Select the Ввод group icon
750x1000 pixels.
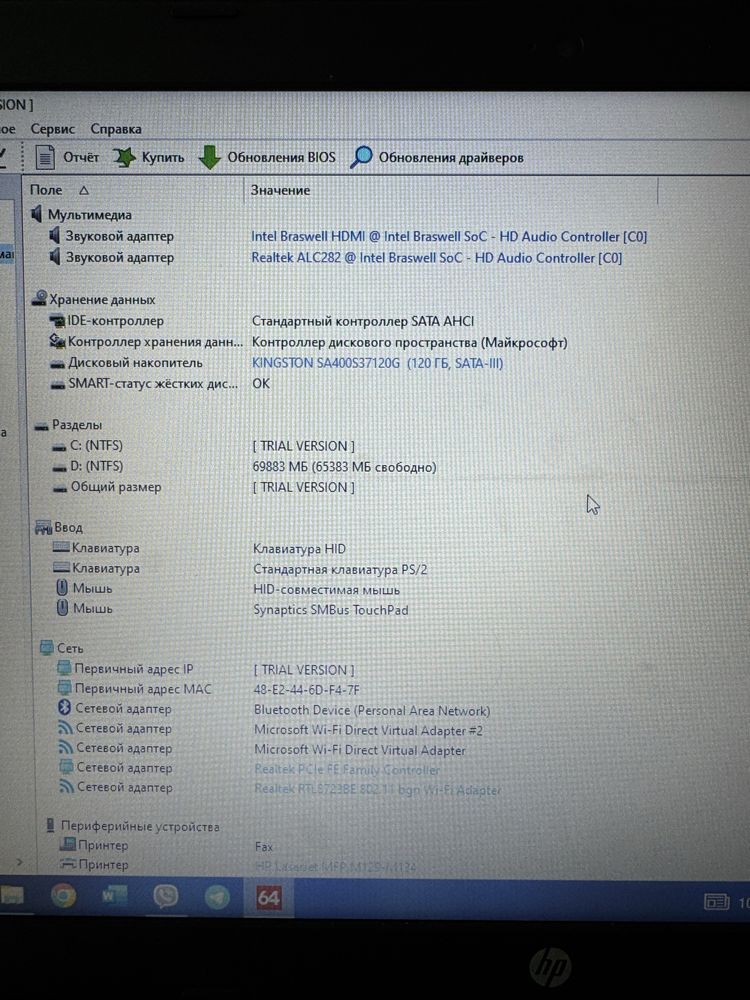(x=43, y=527)
